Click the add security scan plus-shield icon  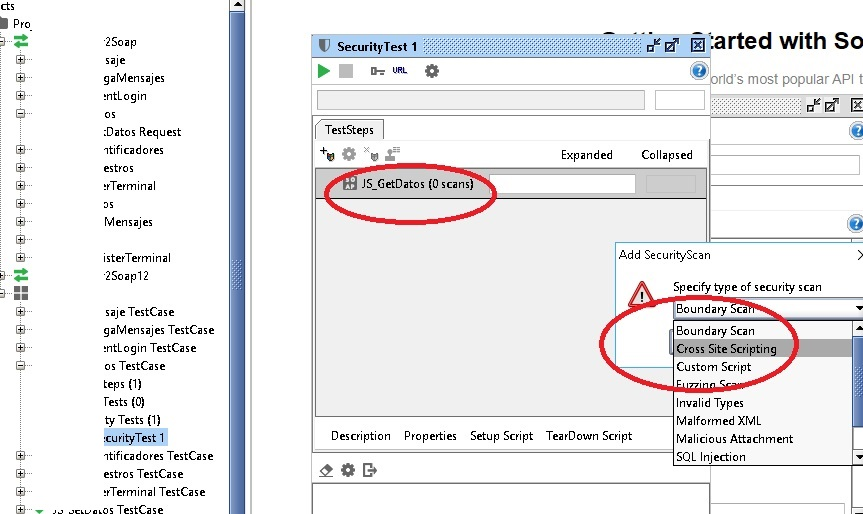point(327,154)
